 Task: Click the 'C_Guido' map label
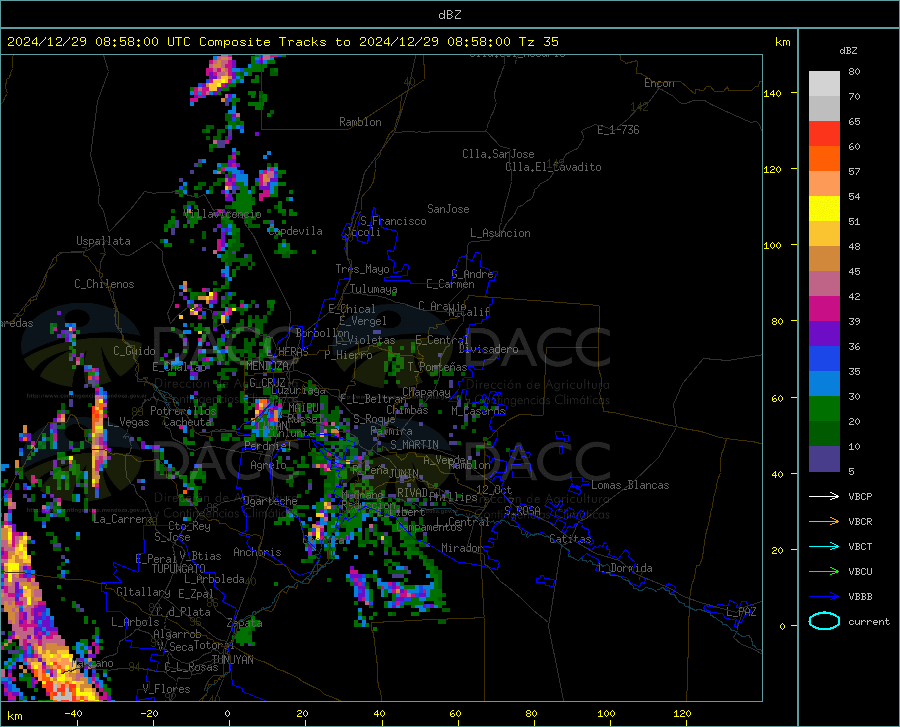point(134,351)
